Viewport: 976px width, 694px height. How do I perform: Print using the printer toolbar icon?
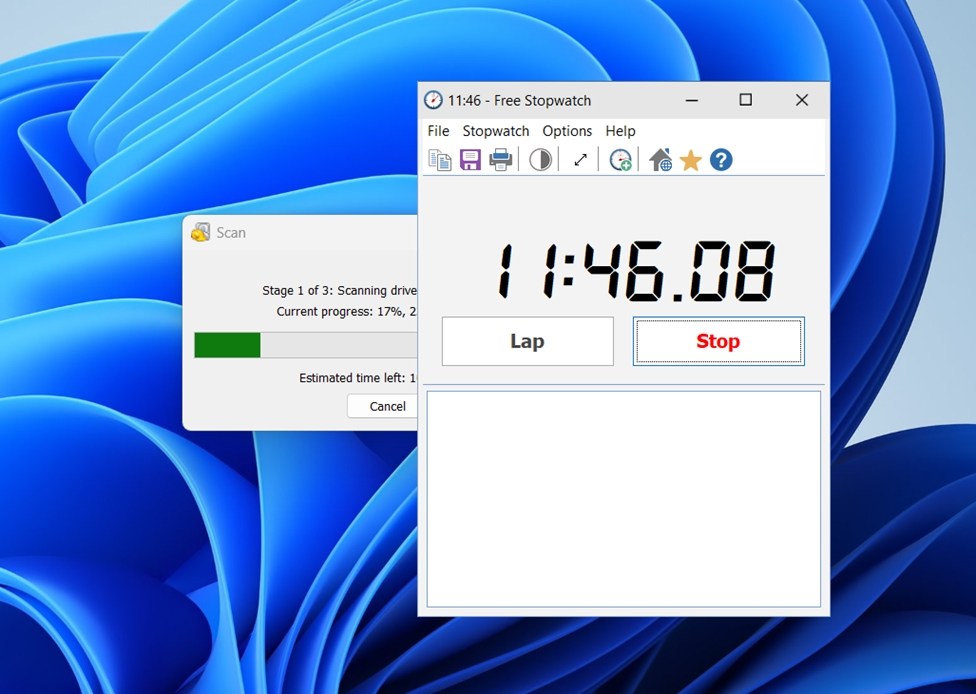click(501, 160)
